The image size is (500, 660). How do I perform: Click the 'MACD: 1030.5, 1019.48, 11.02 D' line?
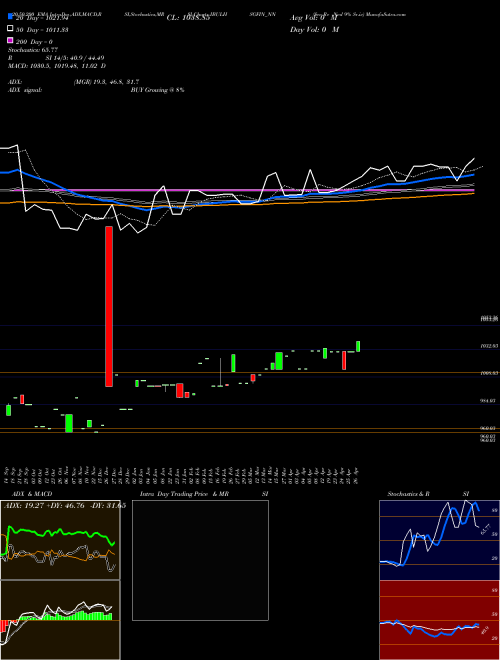[x=57, y=66]
